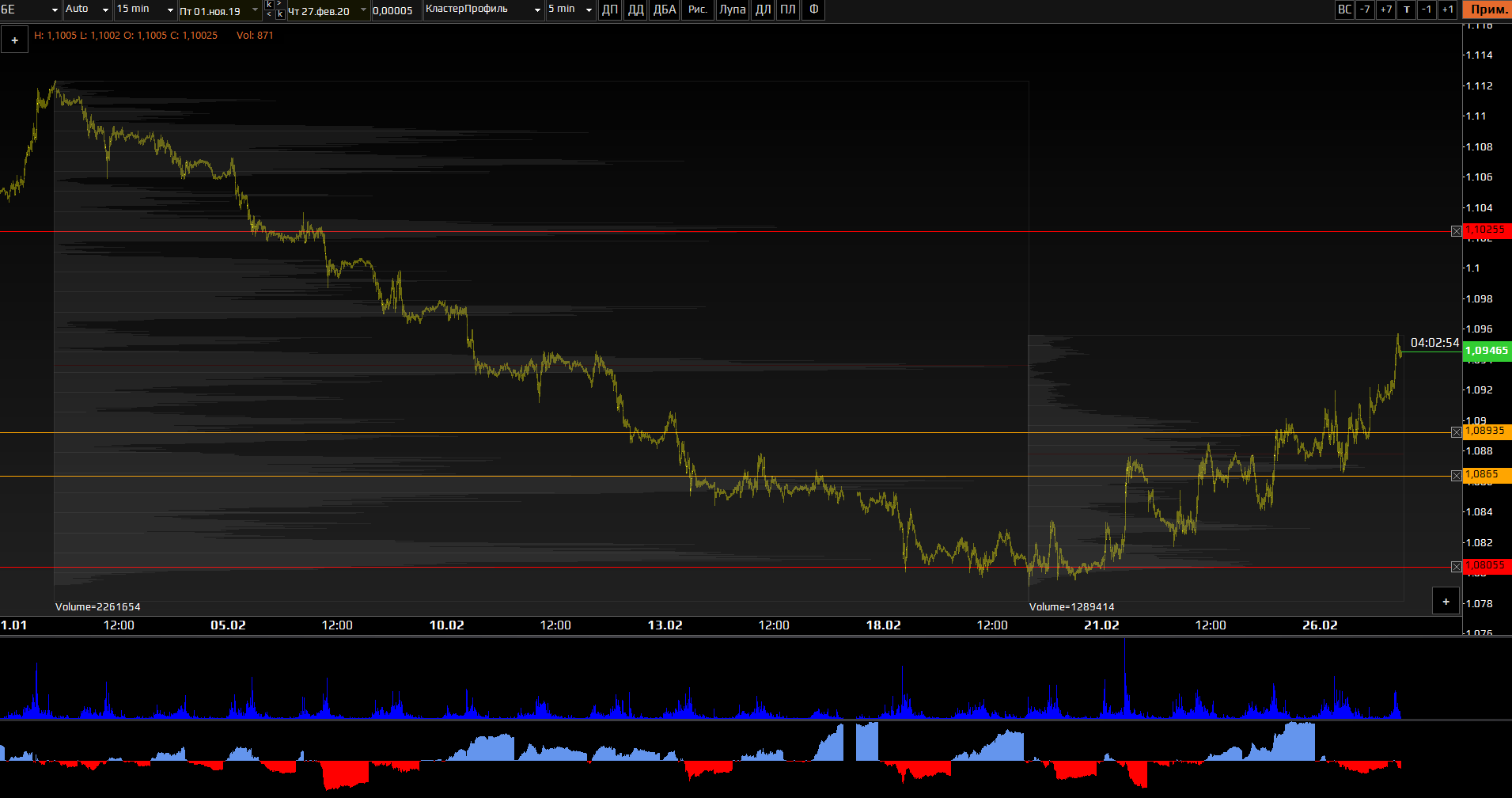Image resolution: width=1512 pixels, height=798 pixels.
Task: Toggle the ДД button
Action: coord(635,9)
